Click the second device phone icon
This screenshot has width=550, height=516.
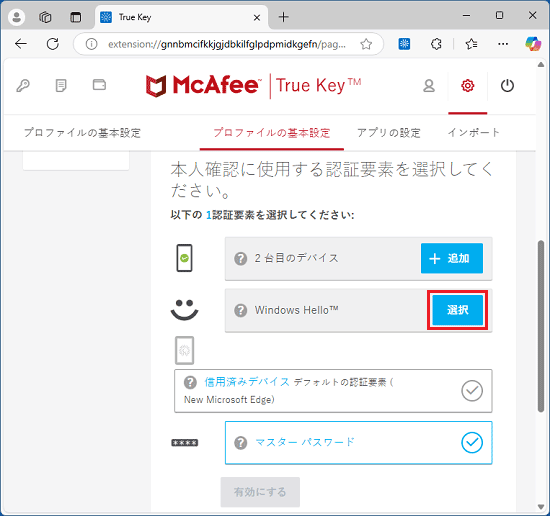184,258
